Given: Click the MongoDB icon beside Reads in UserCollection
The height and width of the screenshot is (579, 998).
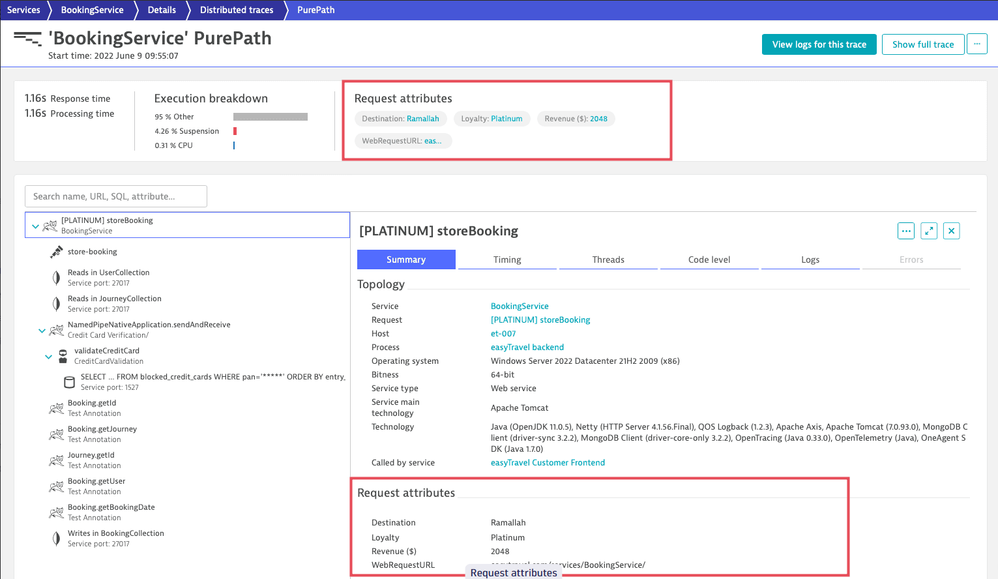Looking at the screenshot, I should click(x=57, y=277).
